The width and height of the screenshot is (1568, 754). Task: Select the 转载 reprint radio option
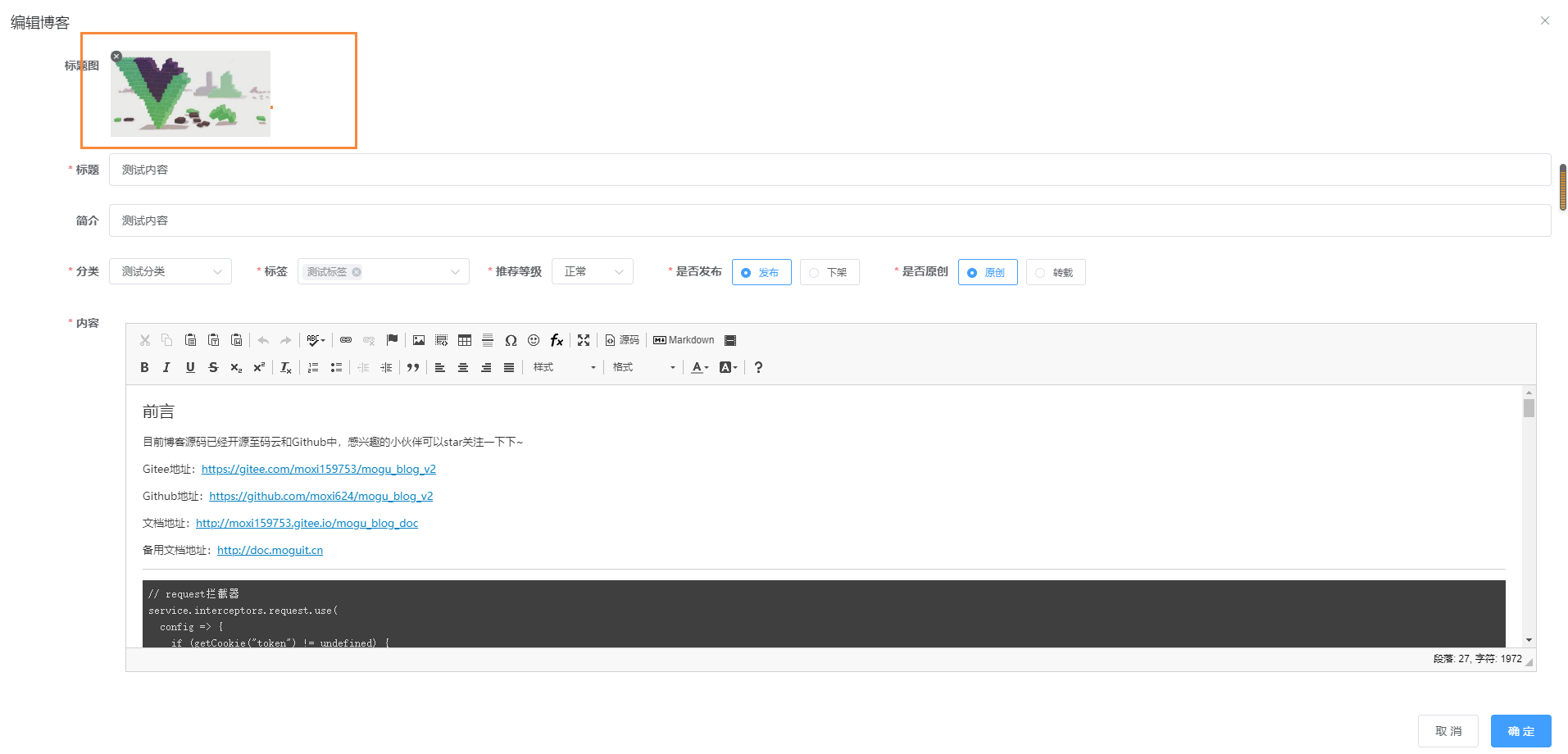tap(1056, 272)
